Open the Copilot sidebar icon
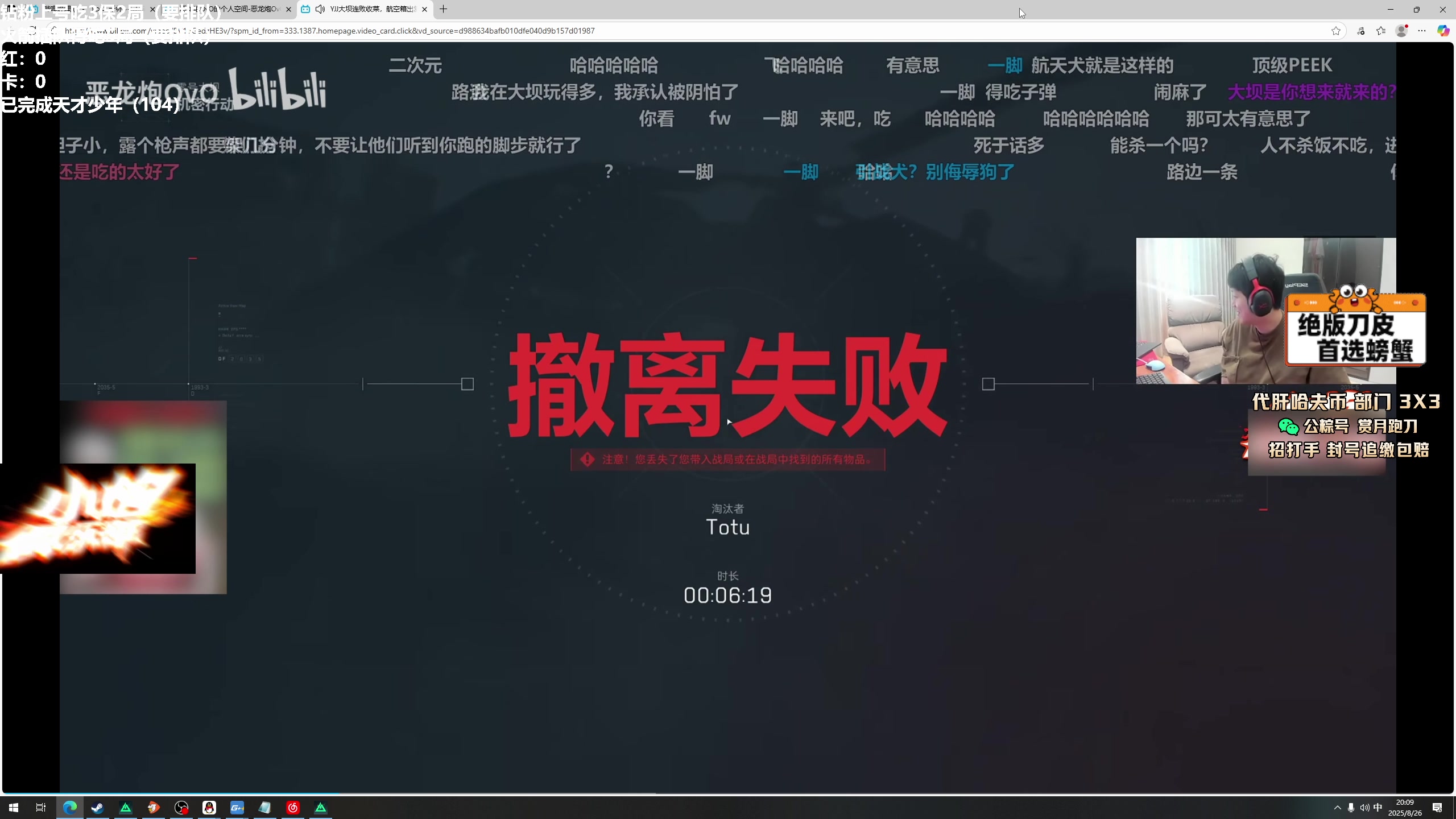 point(1443,31)
